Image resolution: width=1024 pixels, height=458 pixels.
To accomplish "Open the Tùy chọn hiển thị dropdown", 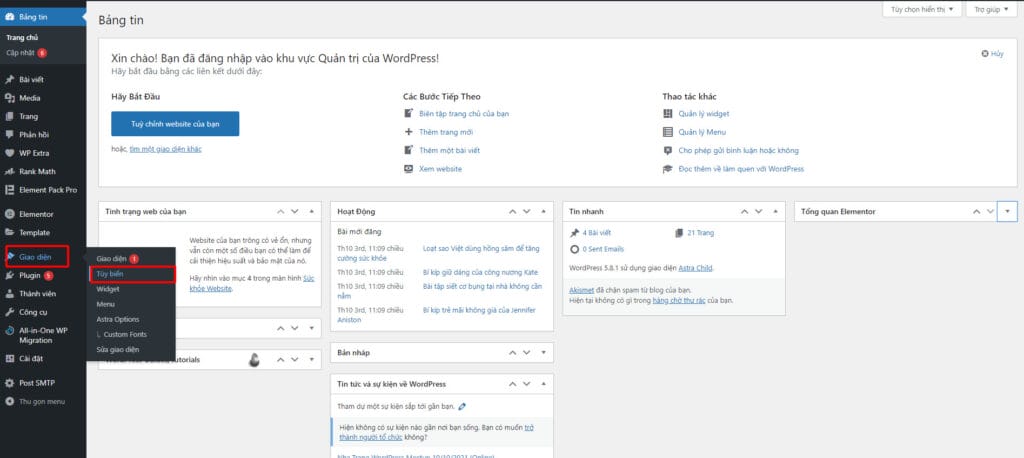I will pos(922,9).
